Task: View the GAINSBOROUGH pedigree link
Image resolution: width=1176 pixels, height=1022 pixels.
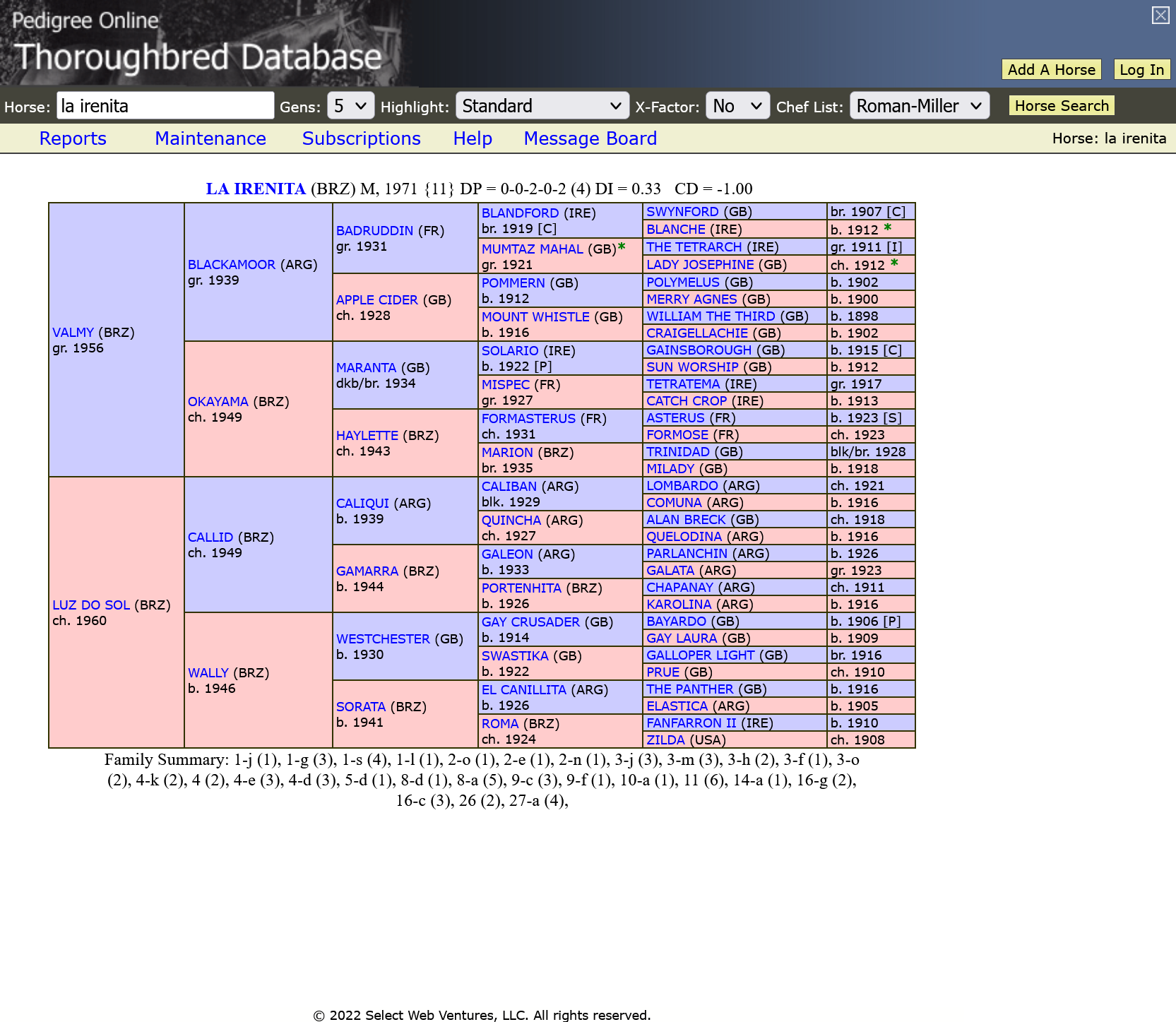Action: (x=698, y=350)
